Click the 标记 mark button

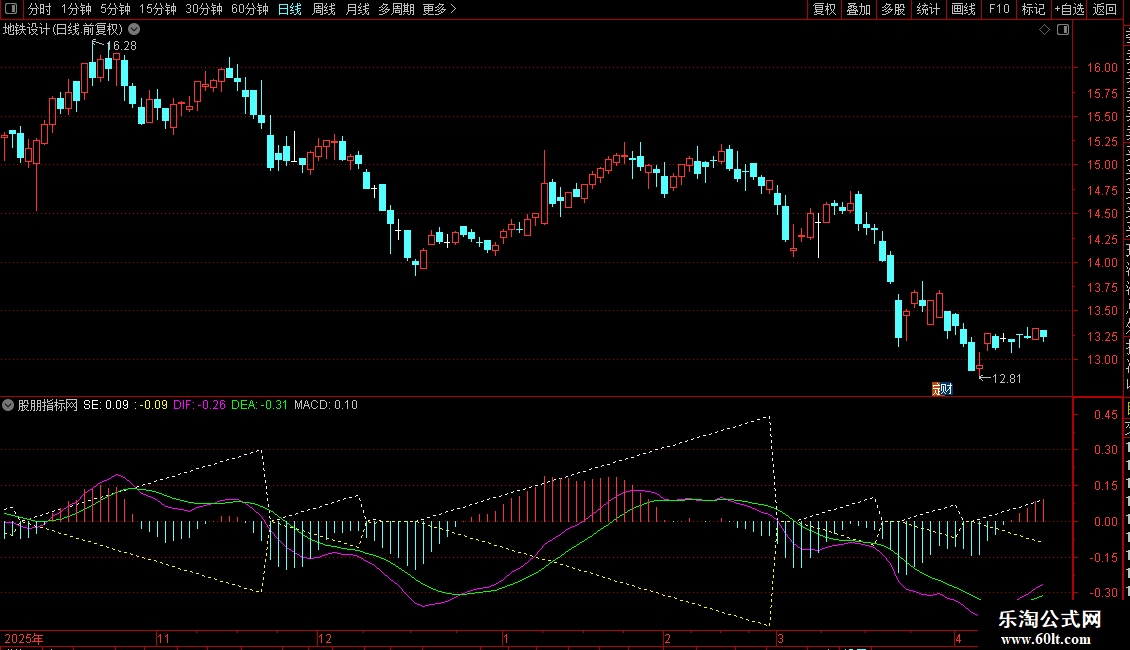tap(1033, 9)
